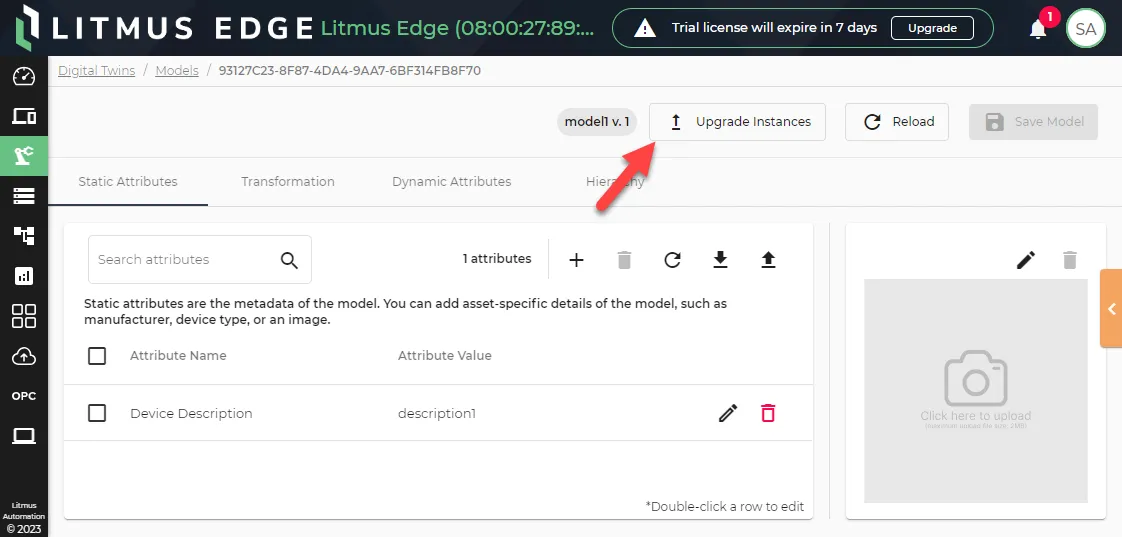The width and height of the screenshot is (1122, 537).
Task: Open the cloud upload Integration sidebar icon
Action: click(x=24, y=356)
